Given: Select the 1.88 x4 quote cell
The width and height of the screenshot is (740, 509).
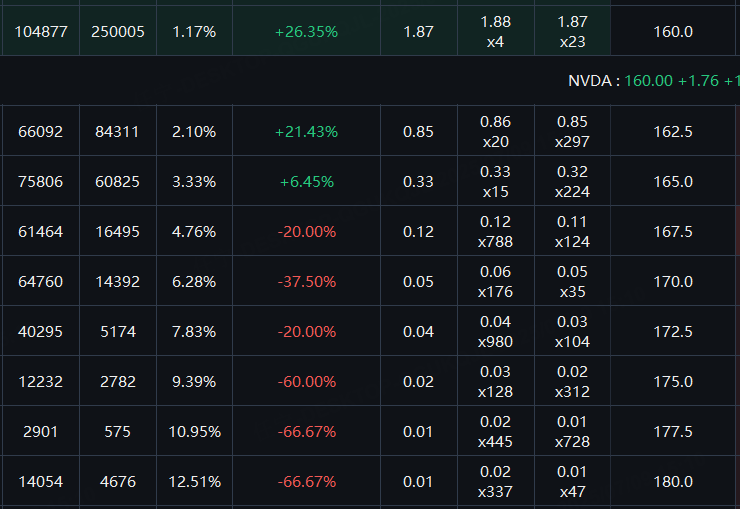Looking at the screenshot, I should [495, 31].
